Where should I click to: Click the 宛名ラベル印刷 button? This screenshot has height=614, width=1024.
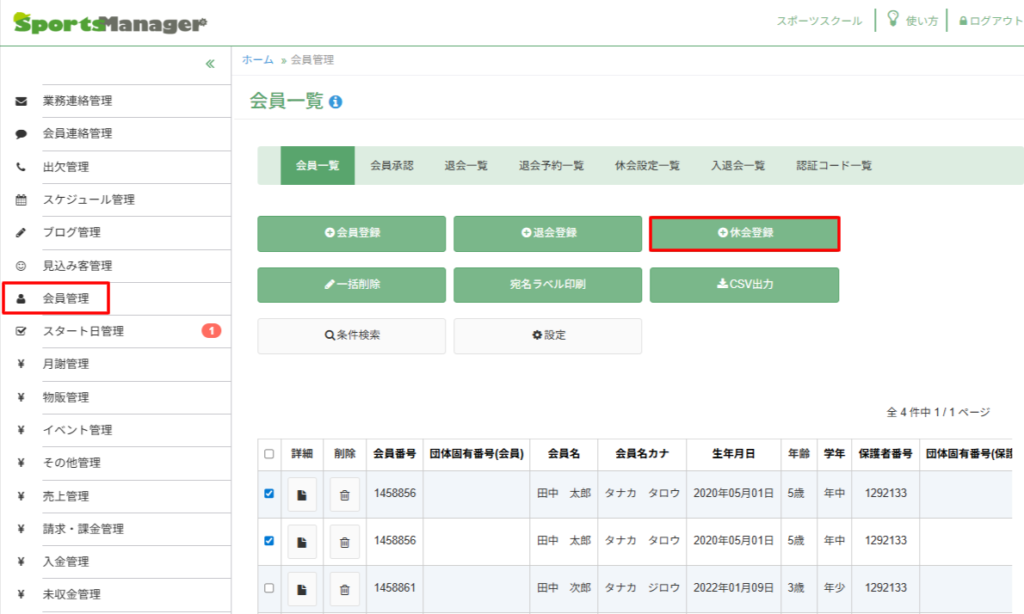pos(548,285)
